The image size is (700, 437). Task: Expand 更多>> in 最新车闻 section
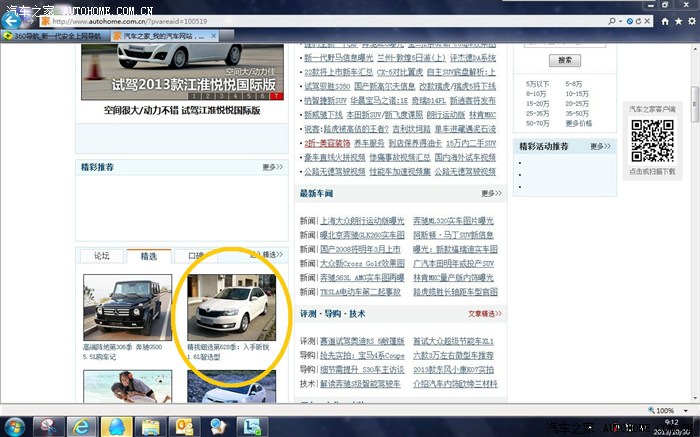point(490,193)
